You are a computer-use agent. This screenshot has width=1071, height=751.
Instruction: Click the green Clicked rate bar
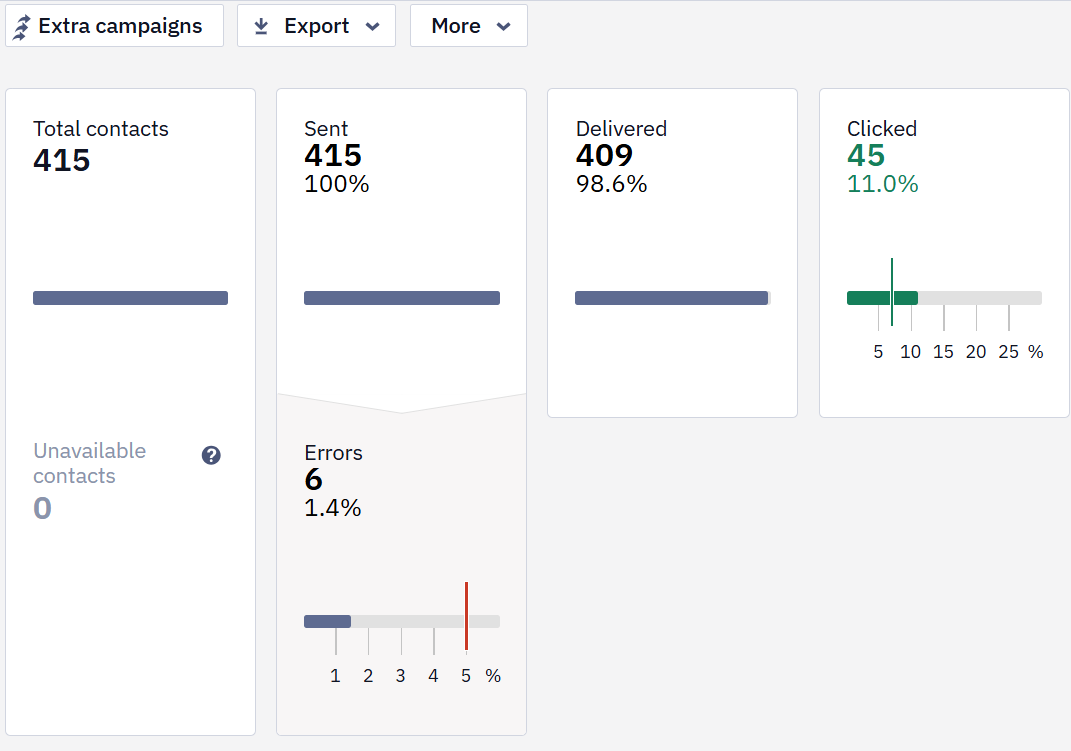click(x=882, y=298)
